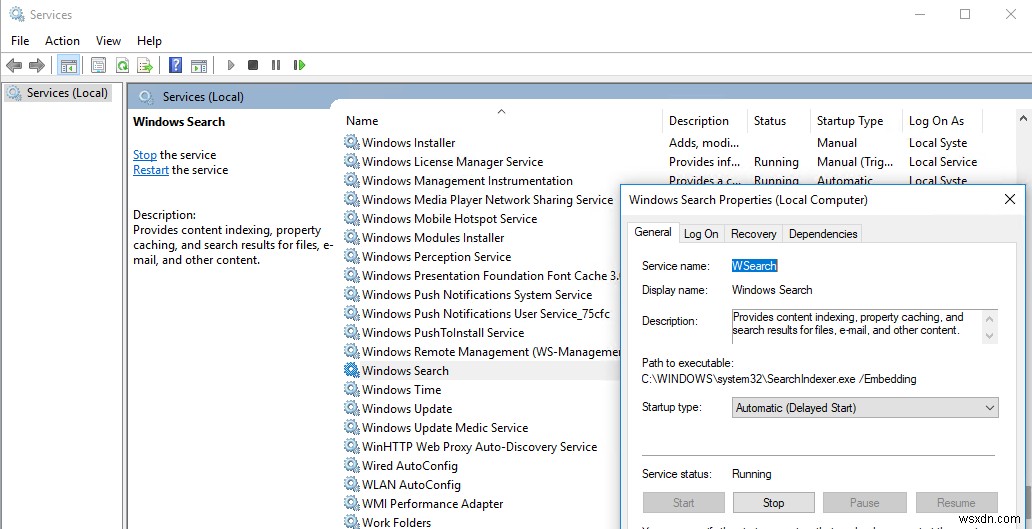The image size is (1032, 529).
Task: Click the Restart Service icon in toolbar
Action: [299, 65]
